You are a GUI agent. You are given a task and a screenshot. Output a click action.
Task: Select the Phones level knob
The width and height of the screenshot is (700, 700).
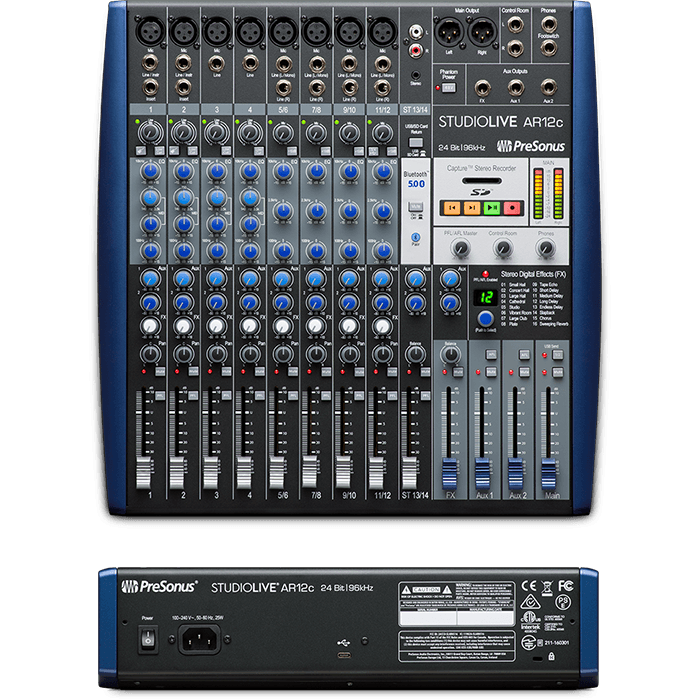tap(546, 248)
